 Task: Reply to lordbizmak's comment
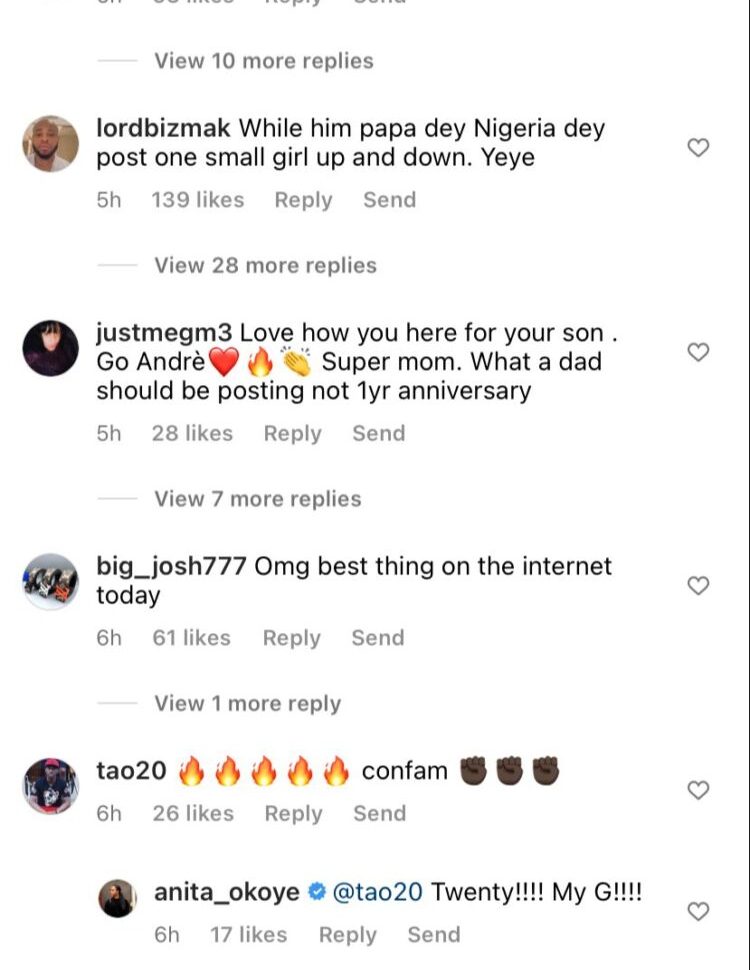303,200
